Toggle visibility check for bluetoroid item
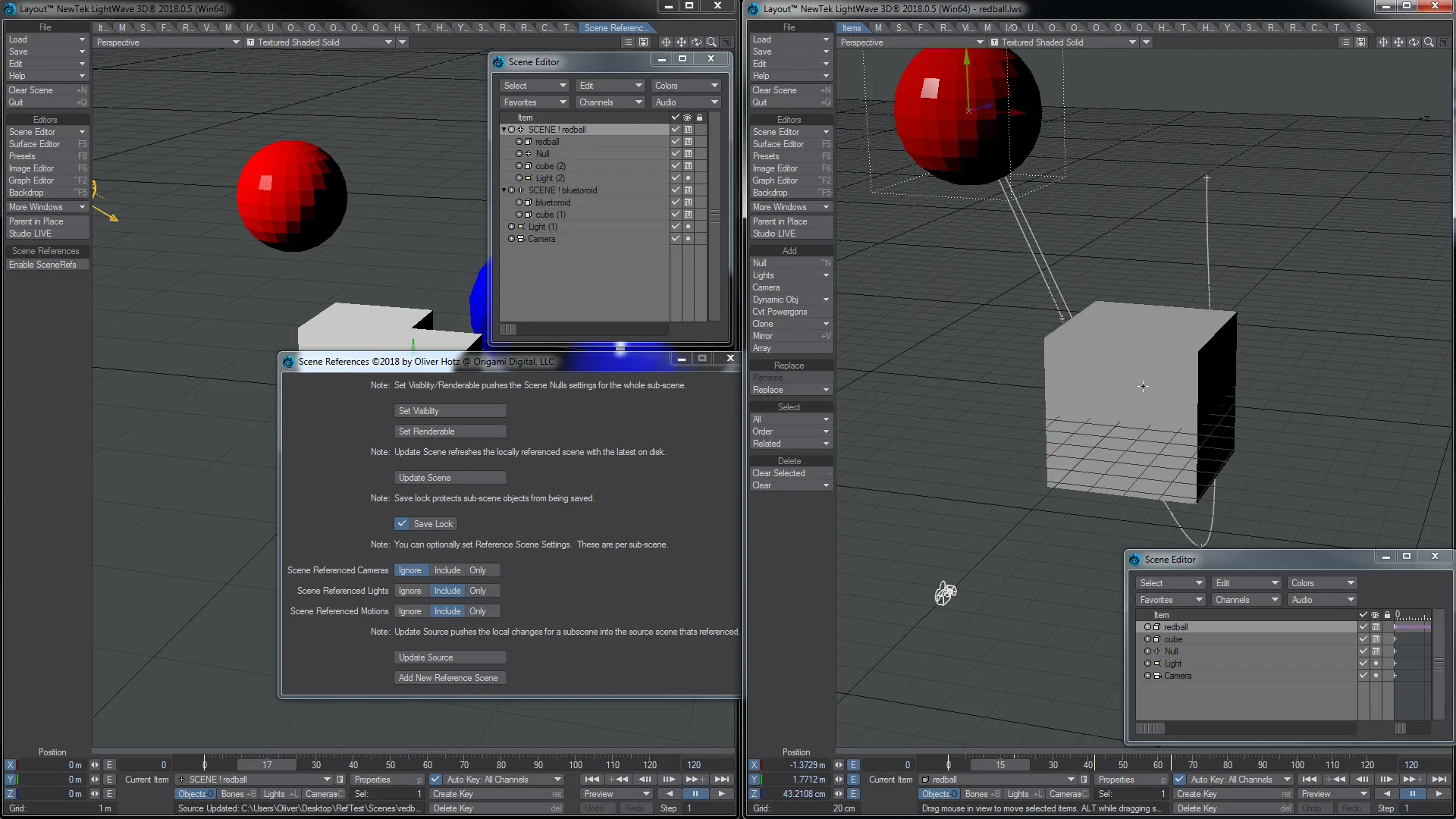This screenshot has height=819, width=1456. tap(675, 202)
